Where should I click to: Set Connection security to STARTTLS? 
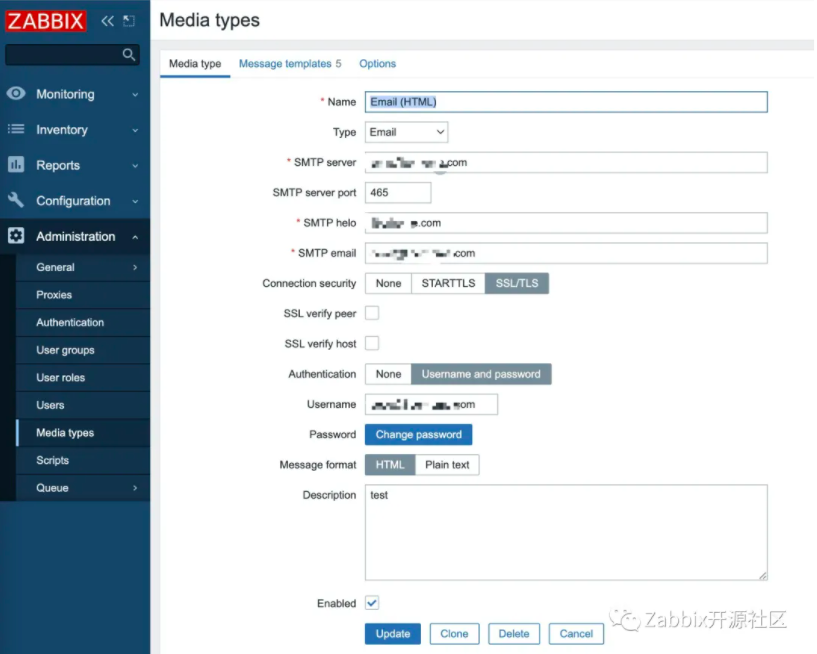coord(448,283)
